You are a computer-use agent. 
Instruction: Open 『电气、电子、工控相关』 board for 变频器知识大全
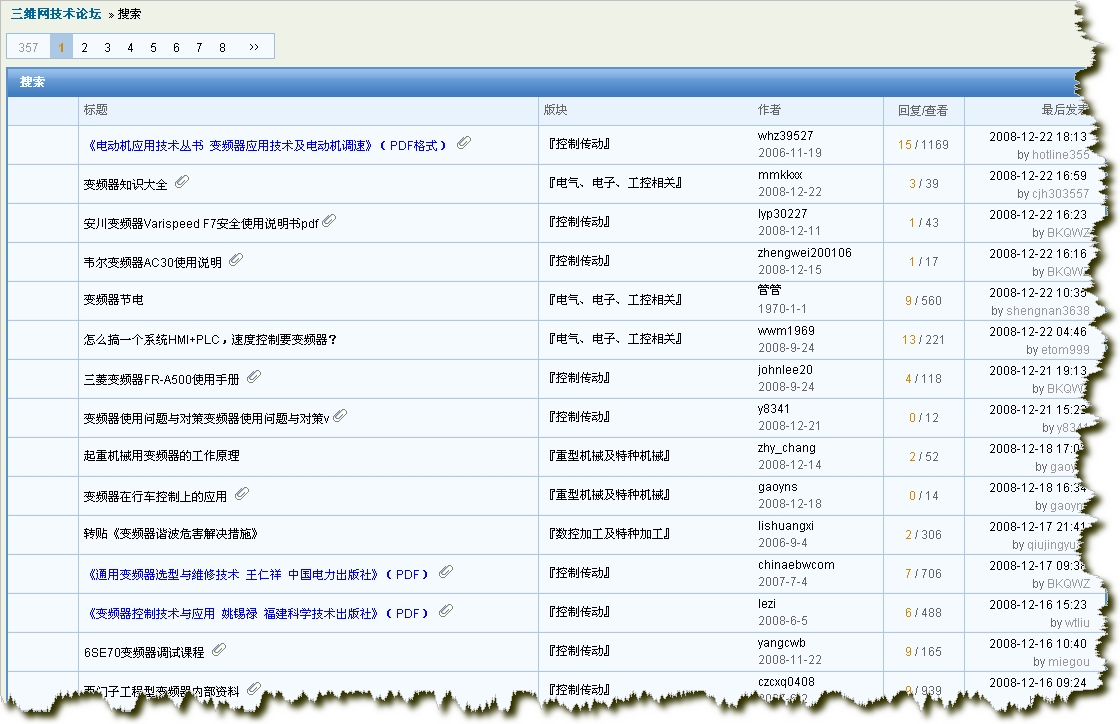click(616, 183)
